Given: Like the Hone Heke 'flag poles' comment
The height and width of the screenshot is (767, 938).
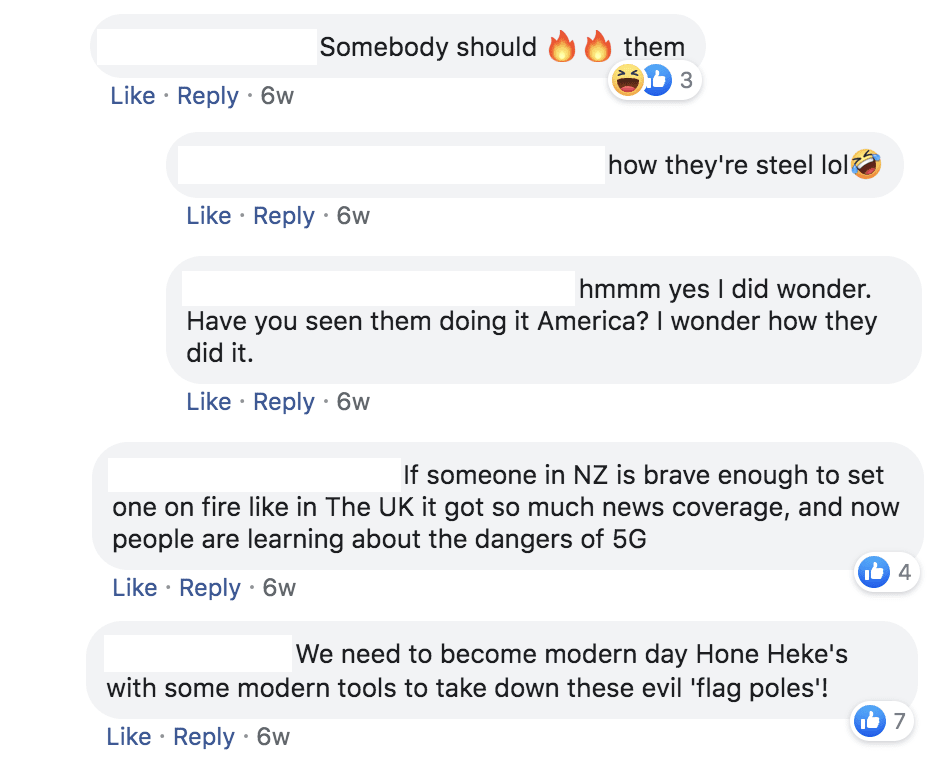Looking at the screenshot, I should [x=129, y=736].
